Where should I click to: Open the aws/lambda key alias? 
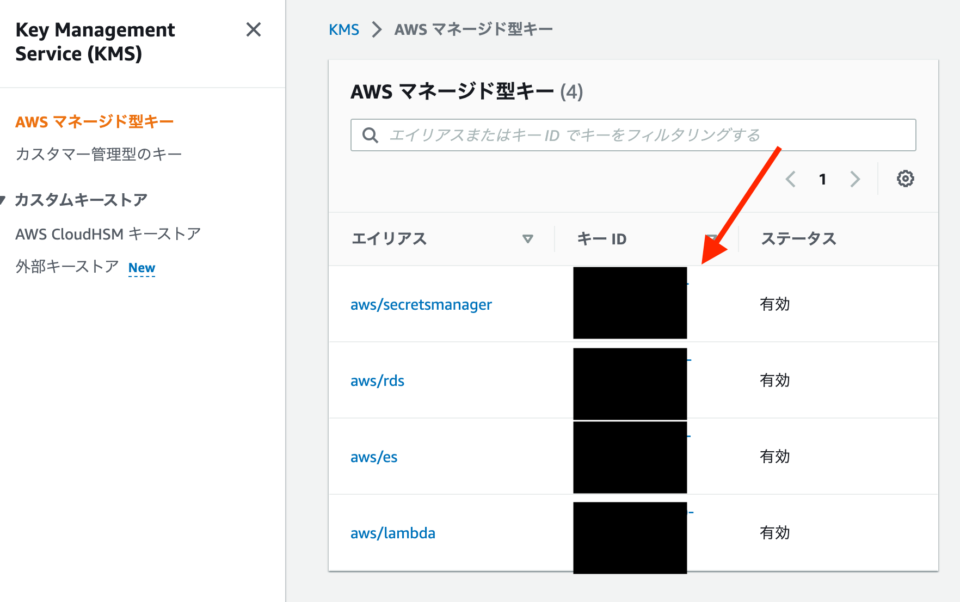(392, 533)
